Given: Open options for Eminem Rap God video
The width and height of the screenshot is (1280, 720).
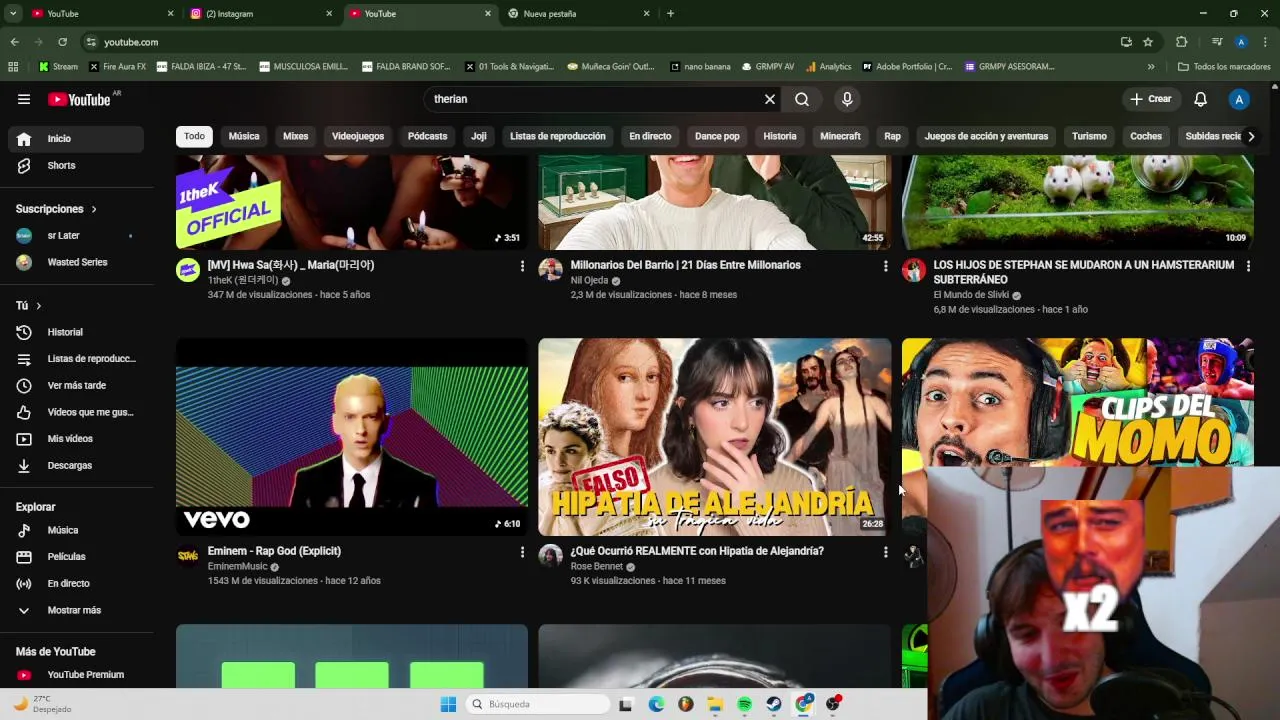Looking at the screenshot, I should tap(522, 552).
